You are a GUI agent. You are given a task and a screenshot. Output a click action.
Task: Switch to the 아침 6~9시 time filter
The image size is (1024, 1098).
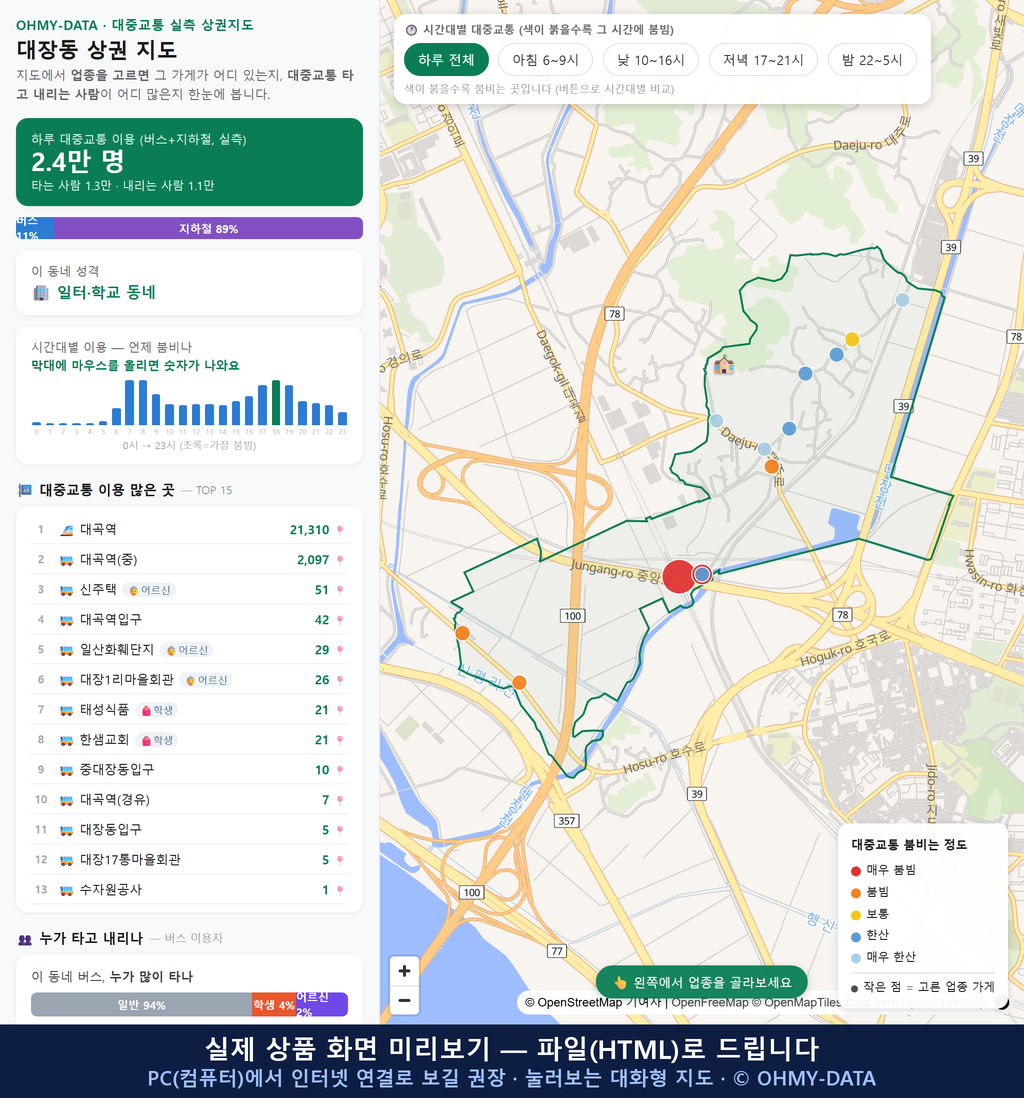(546, 60)
